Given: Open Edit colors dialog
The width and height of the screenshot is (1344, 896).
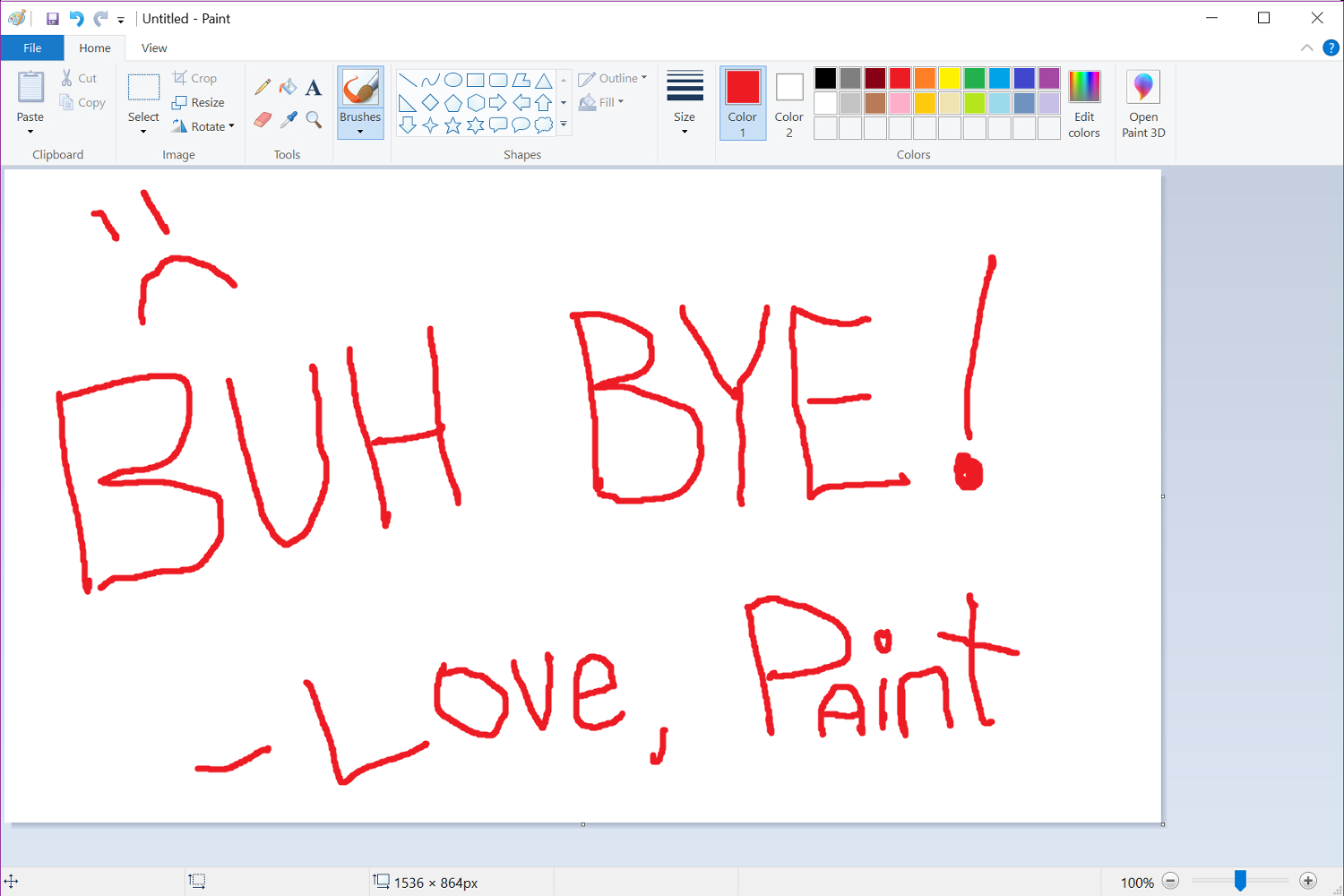Looking at the screenshot, I should click(1084, 104).
